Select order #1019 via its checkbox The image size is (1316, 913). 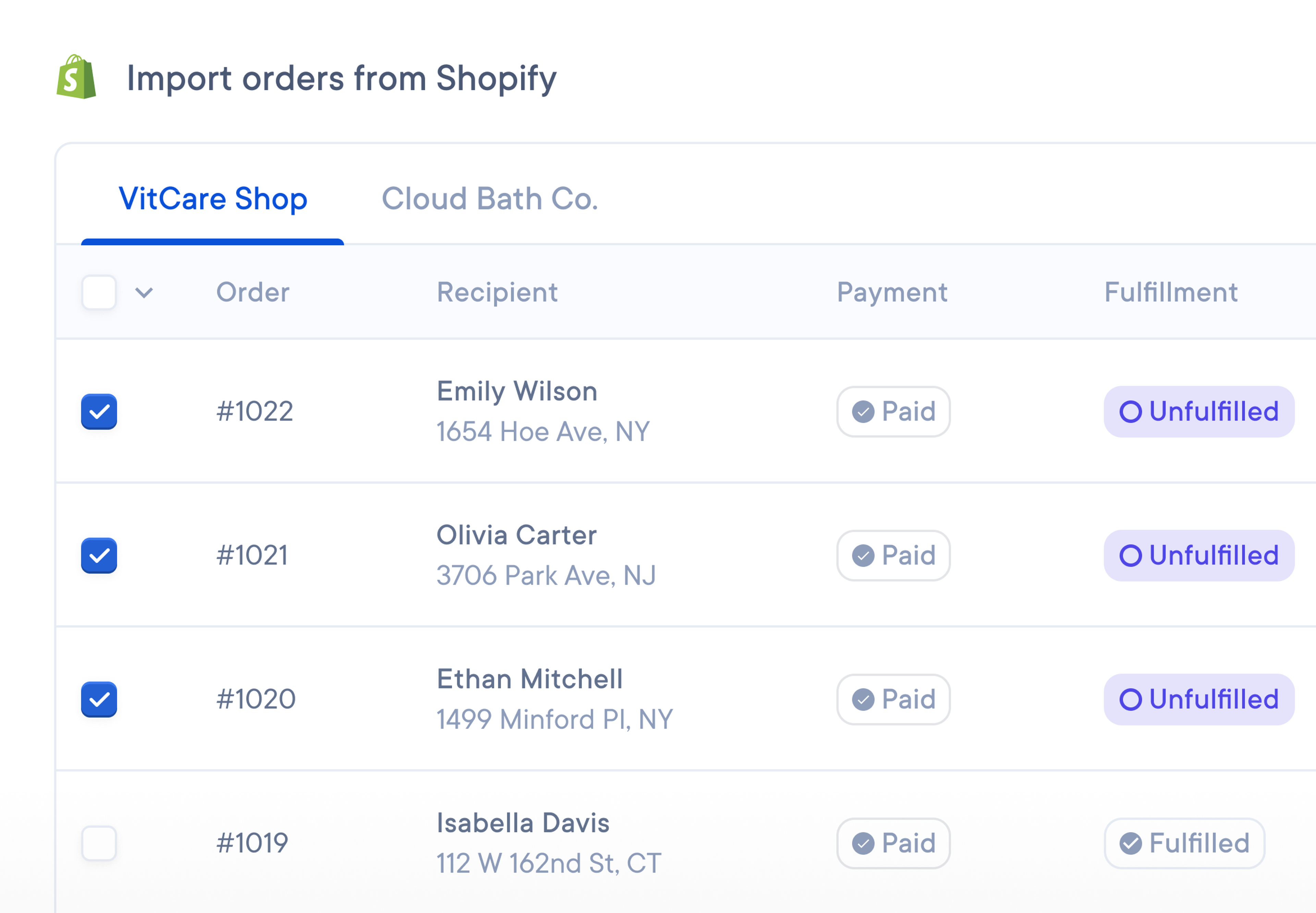[x=99, y=843]
